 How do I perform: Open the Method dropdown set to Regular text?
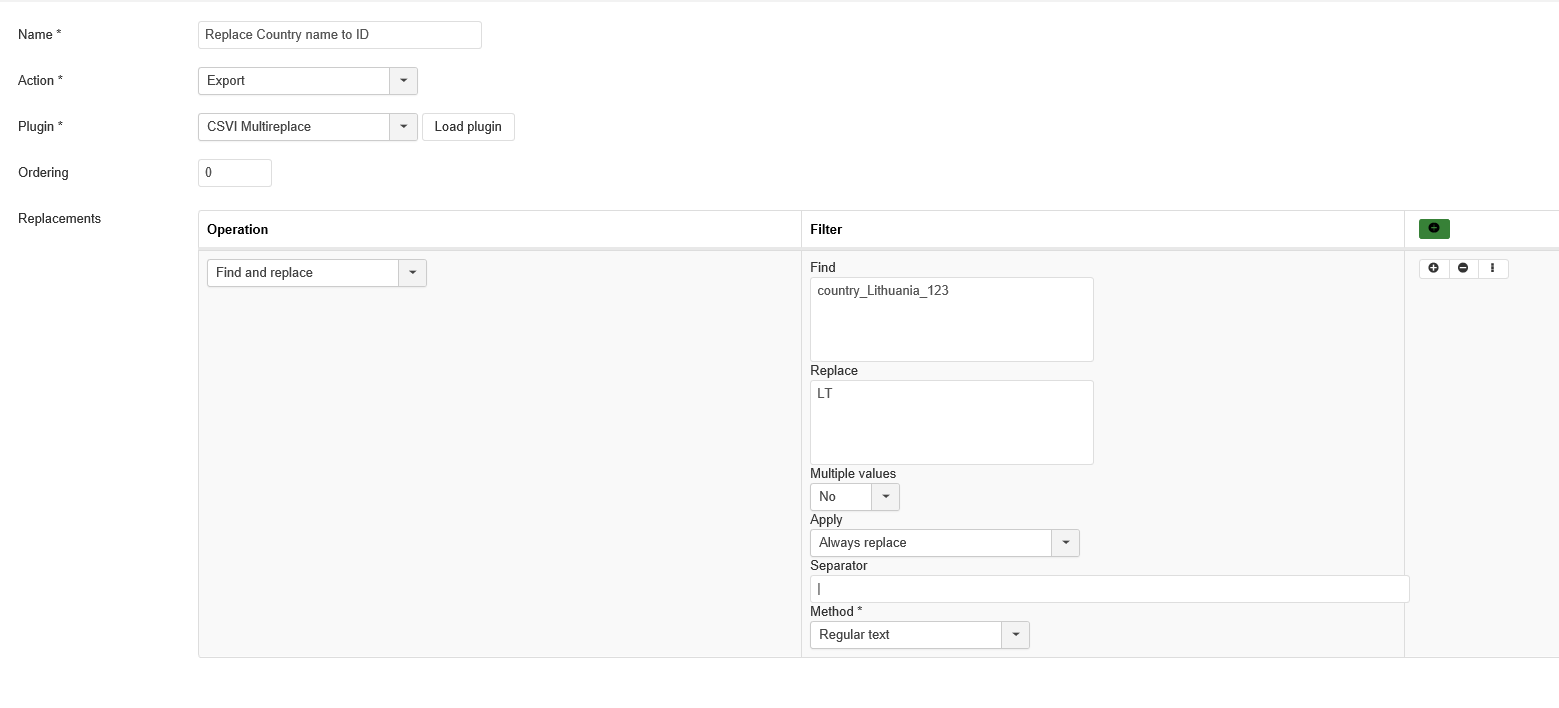(919, 635)
